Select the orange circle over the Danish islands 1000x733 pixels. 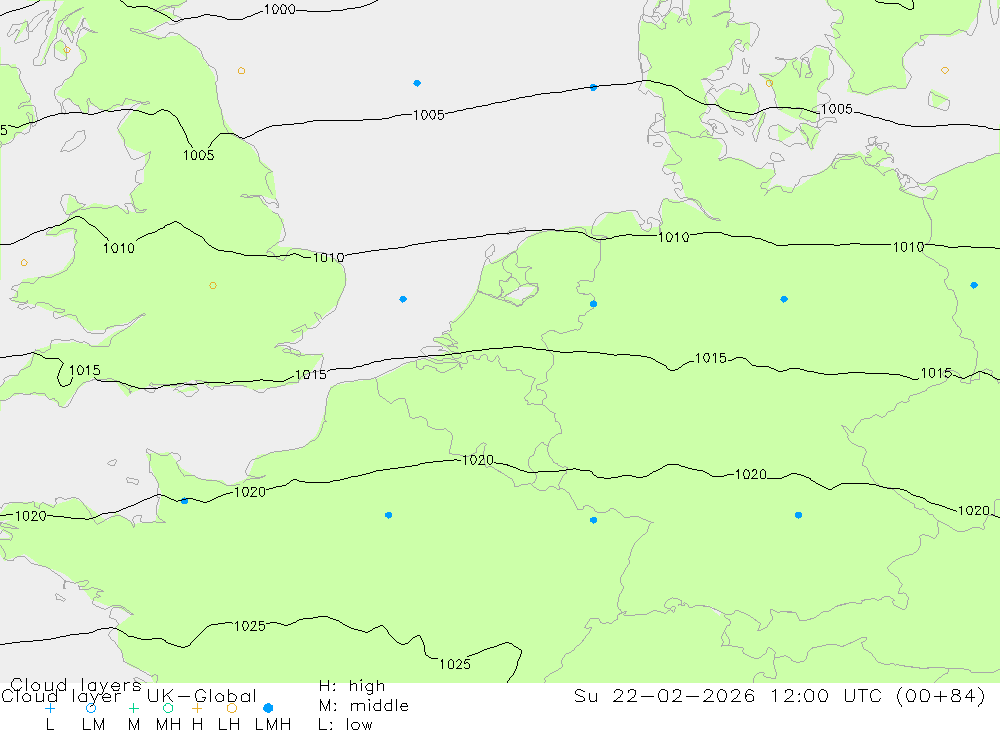(x=769, y=84)
